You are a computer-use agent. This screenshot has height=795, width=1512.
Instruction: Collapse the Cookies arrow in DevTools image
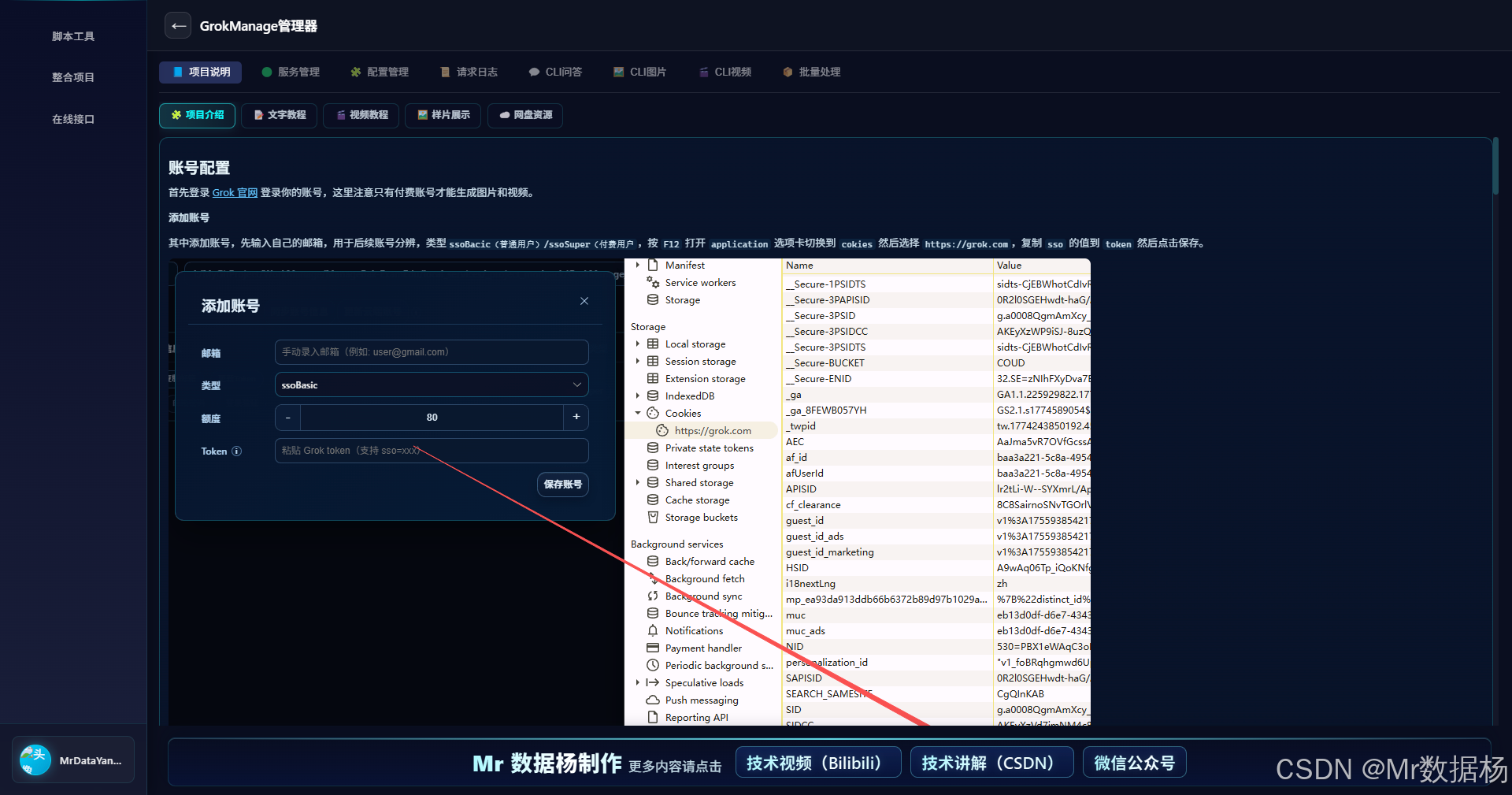[638, 414]
